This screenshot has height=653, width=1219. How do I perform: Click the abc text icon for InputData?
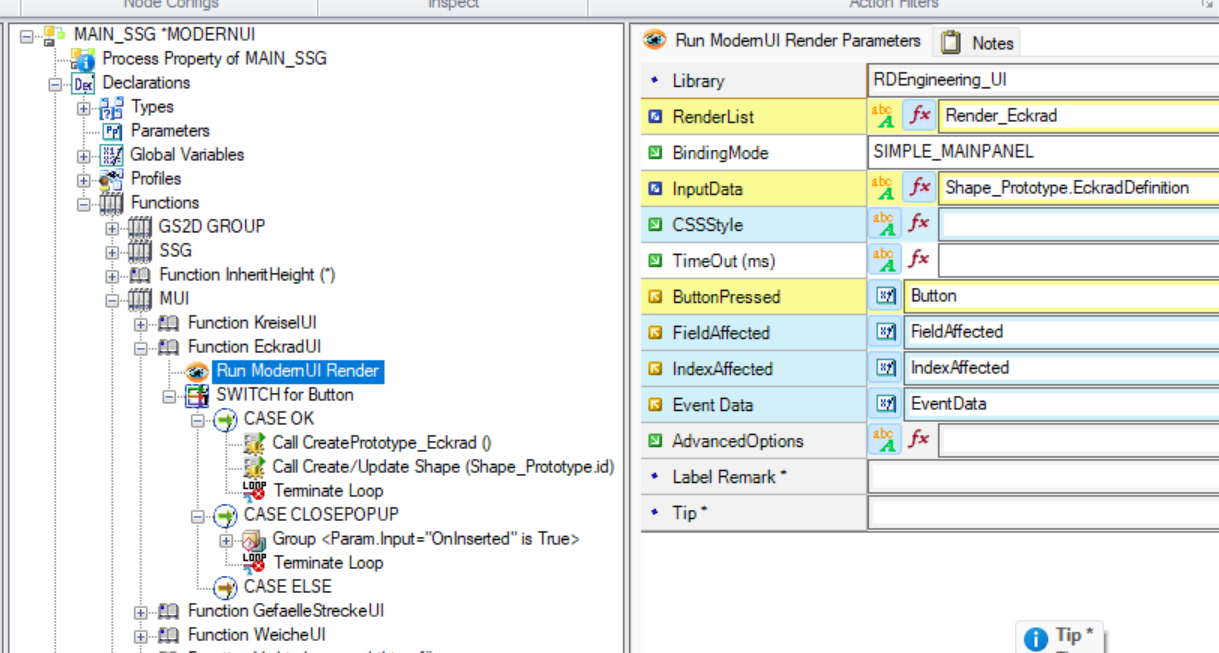pos(884,188)
